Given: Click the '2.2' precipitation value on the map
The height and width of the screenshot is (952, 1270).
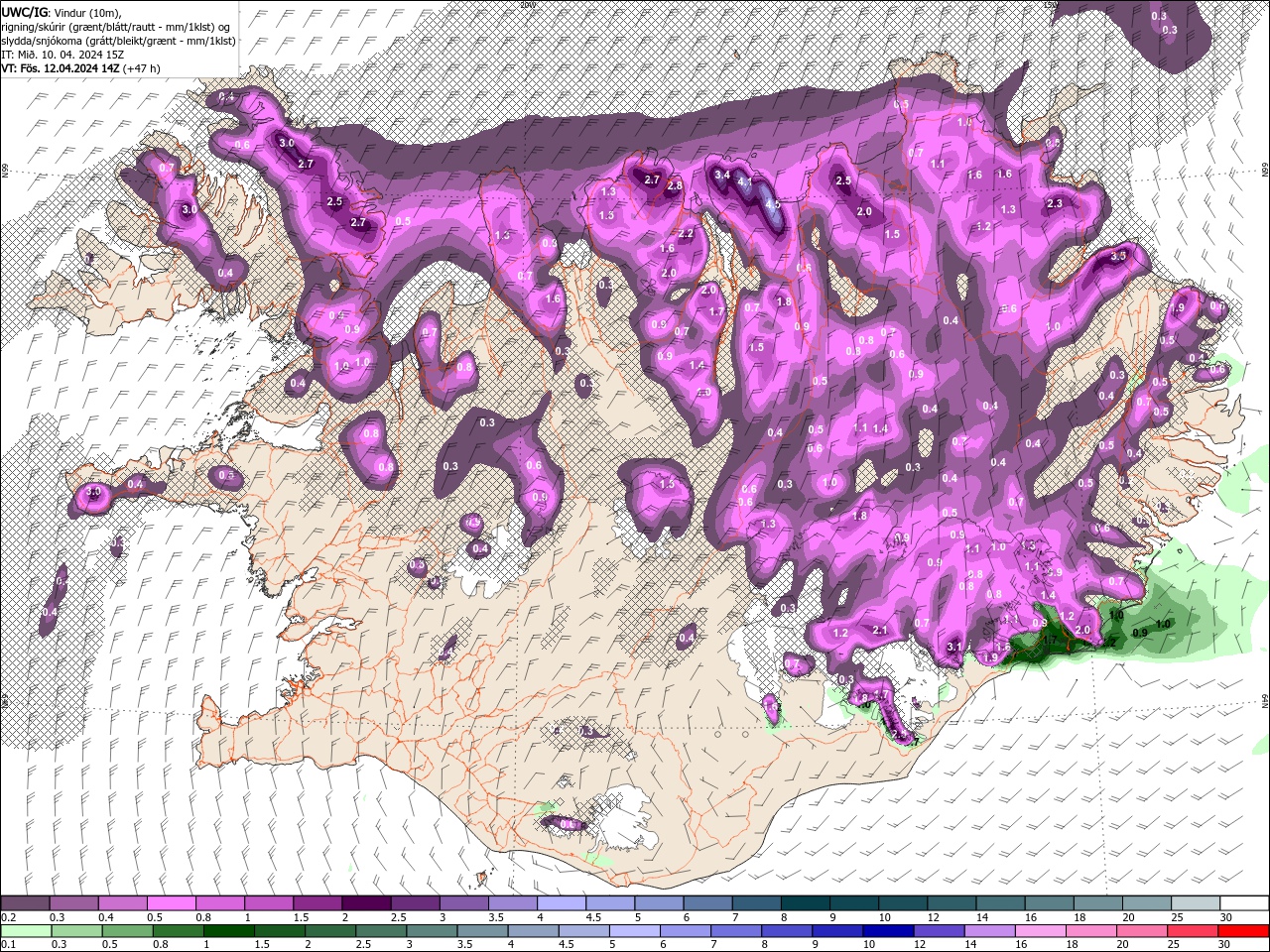Looking at the screenshot, I should (686, 234).
